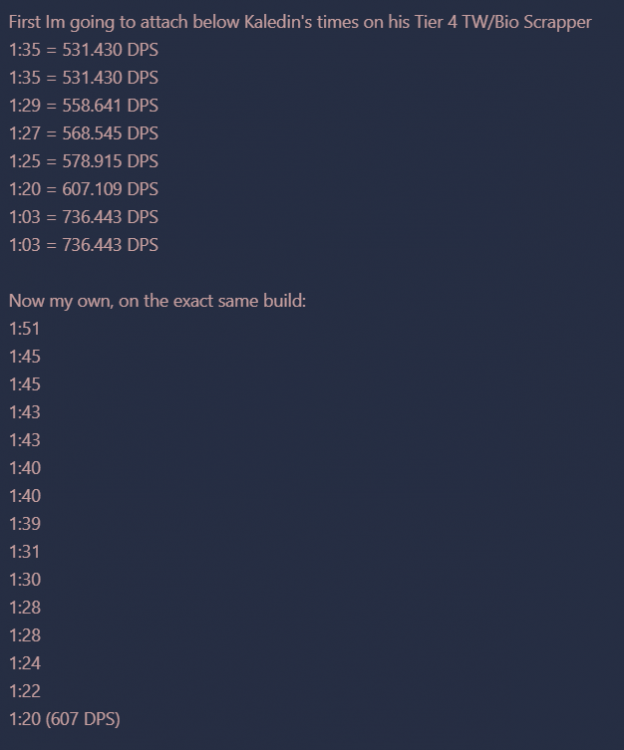Click the second "1:35 = 531.430 DPS" line
Image resolution: width=624 pixels, height=750 pixels.
pyautogui.click(x=83, y=77)
